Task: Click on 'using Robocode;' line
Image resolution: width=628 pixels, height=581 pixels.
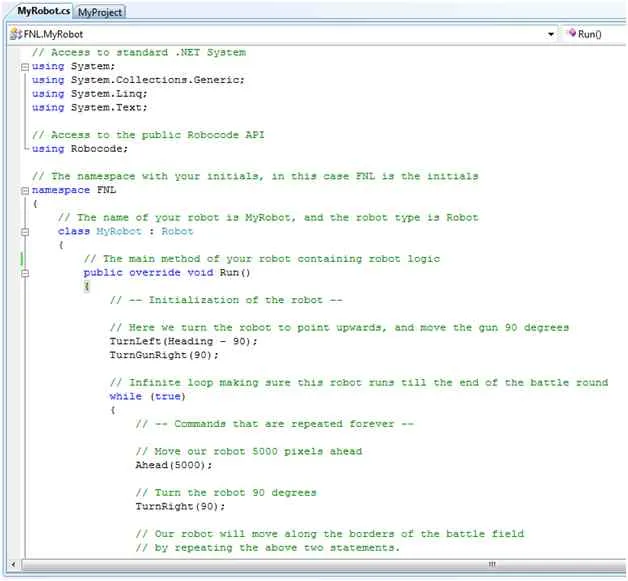Action: pos(80,149)
